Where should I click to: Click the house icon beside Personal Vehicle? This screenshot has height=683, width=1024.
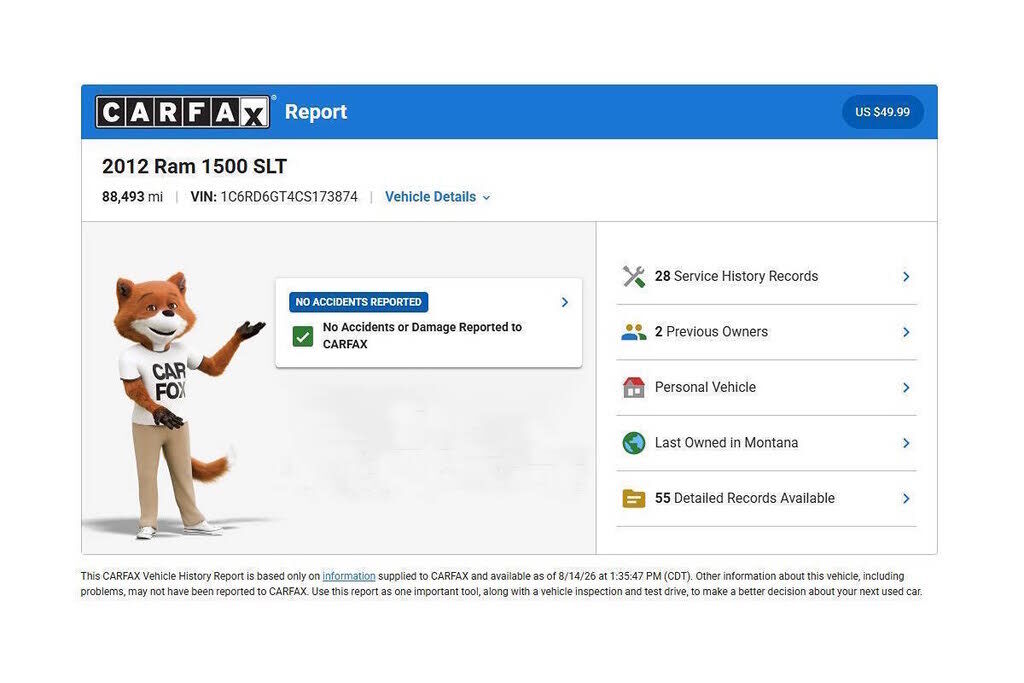(x=633, y=387)
